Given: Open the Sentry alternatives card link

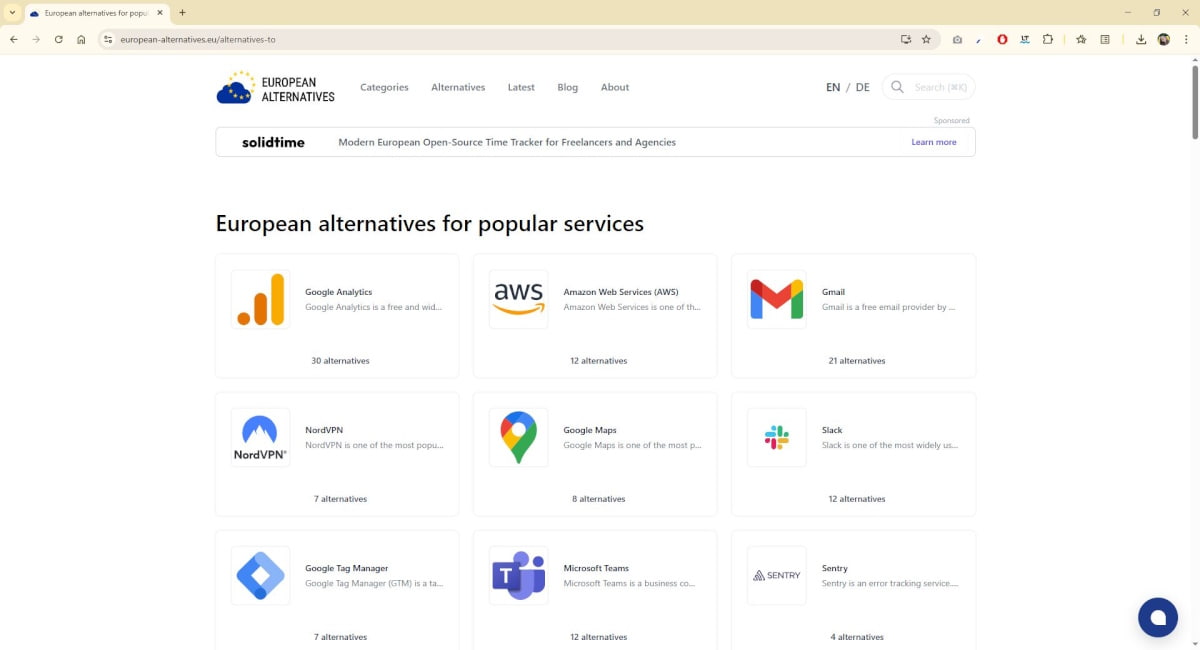Looking at the screenshot, I should point(853,590).
